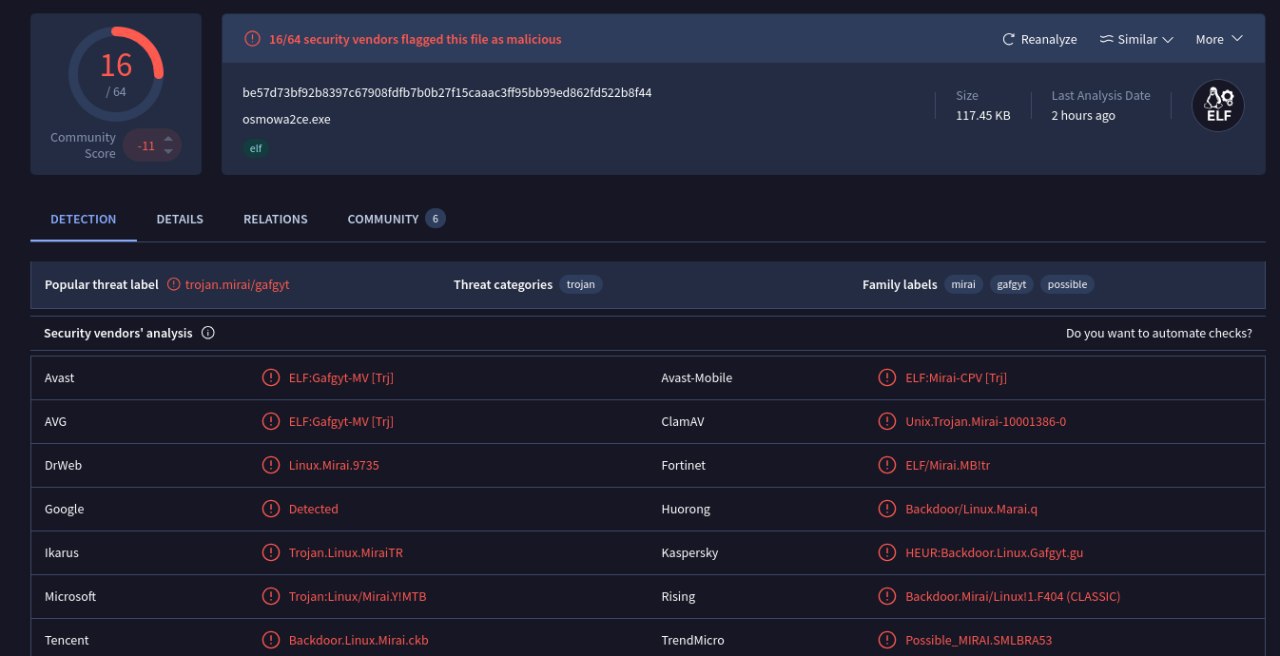Image resolution: width=1280 pixels, height=656 pixels.
Task: Click AVG result ELF:Gafgyt-MV [Trj]
Action: click(341, 421)
